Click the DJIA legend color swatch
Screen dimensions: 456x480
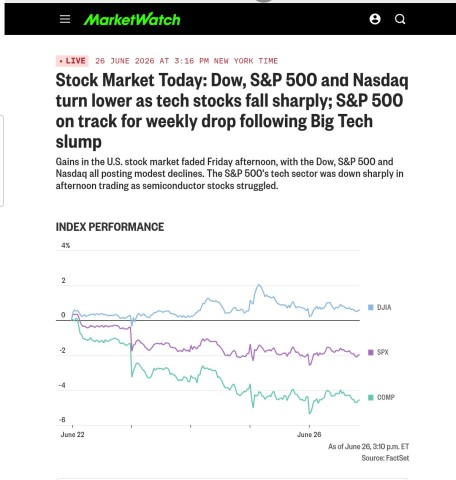pos(370,307)
